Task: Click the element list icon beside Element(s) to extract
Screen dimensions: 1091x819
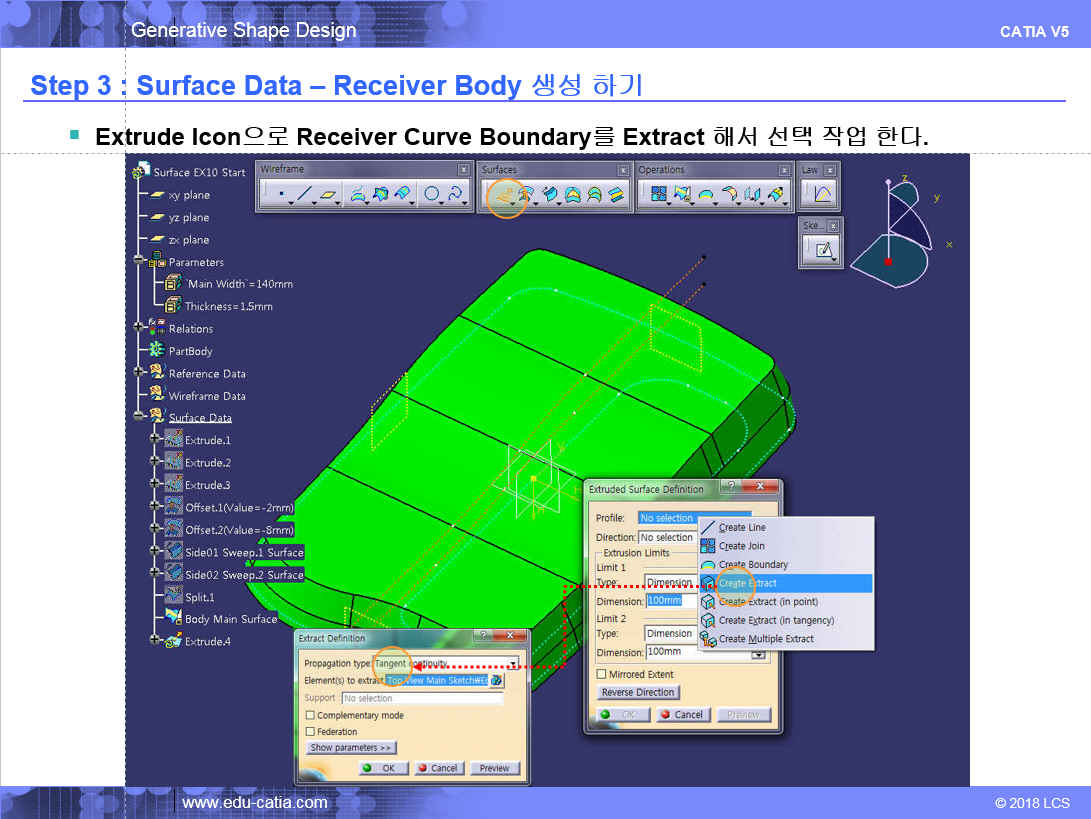Action: tap(497, 681)
